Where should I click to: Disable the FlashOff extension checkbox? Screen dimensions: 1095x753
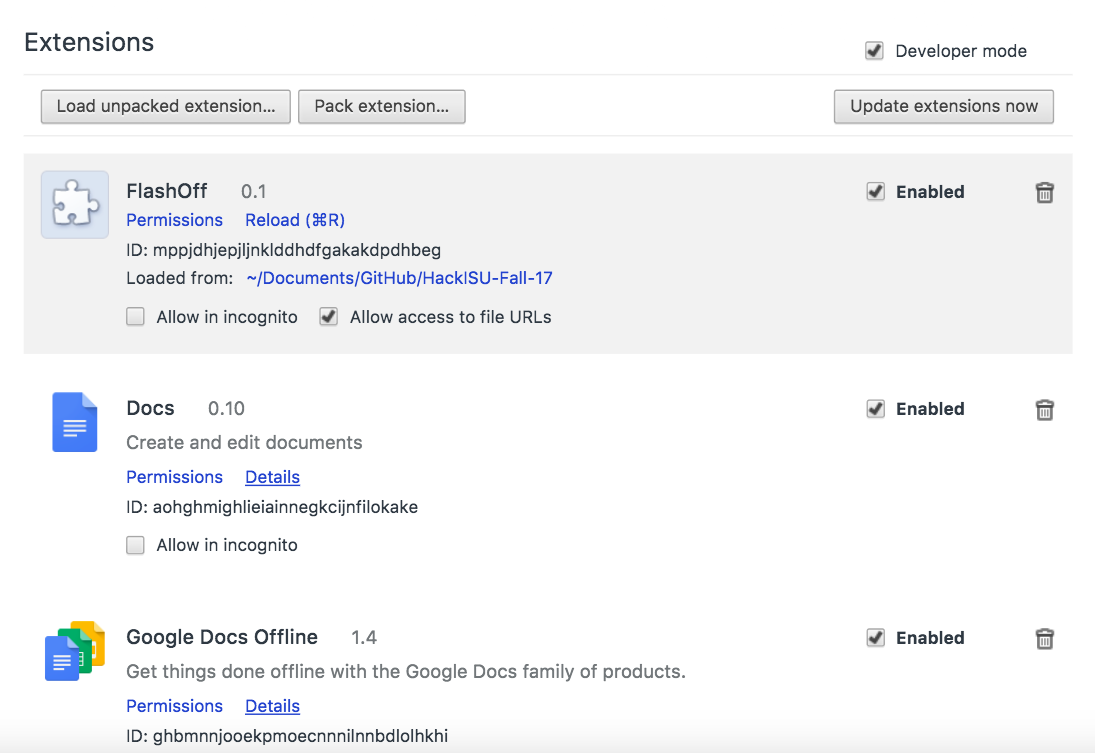coord(876,192)
